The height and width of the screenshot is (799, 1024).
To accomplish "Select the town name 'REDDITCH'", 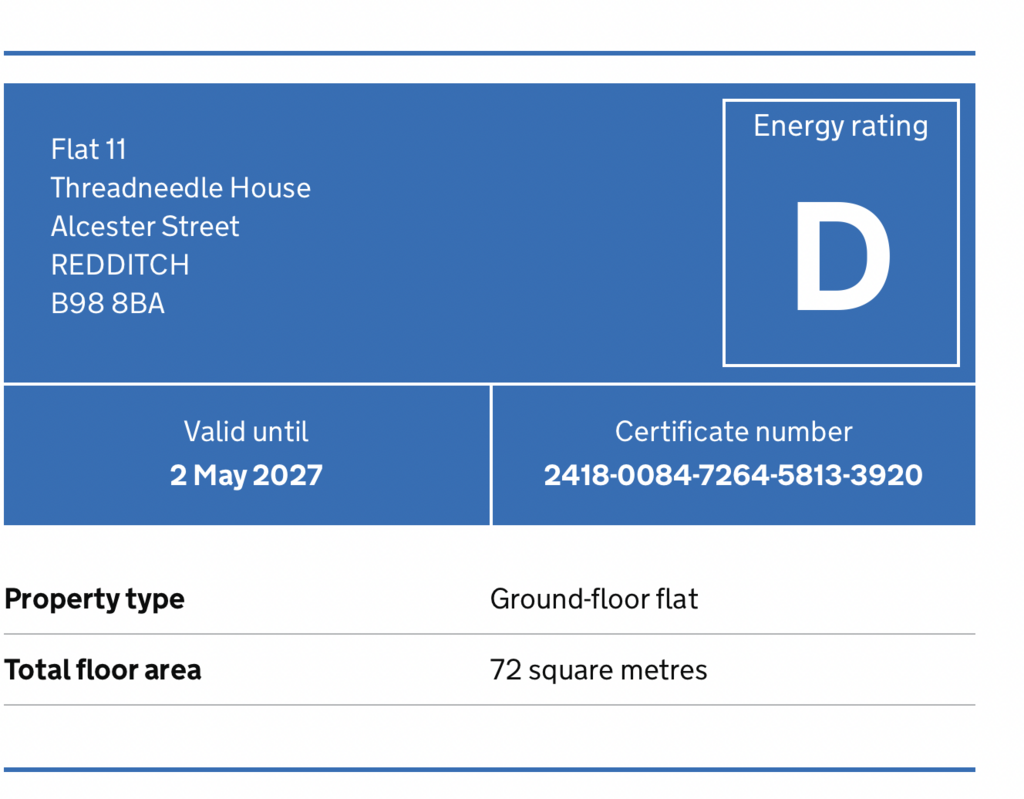I will pyautogui.click(x=120, y=265).
